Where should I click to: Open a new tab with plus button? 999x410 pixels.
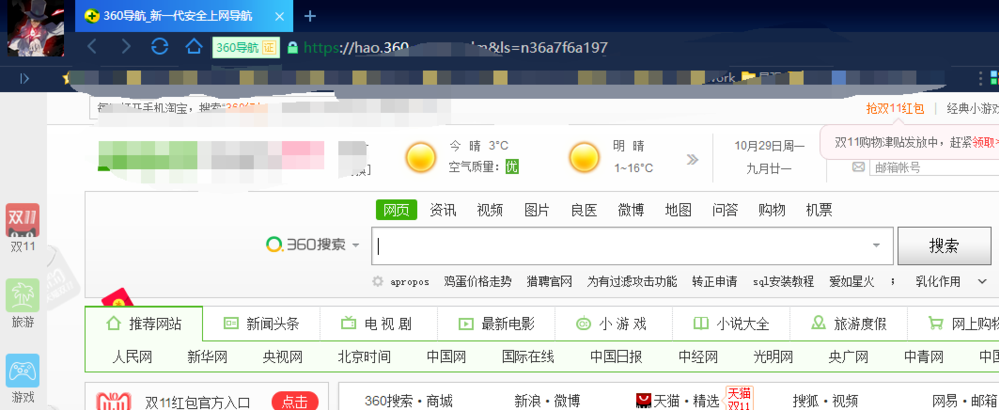point(310,16)
